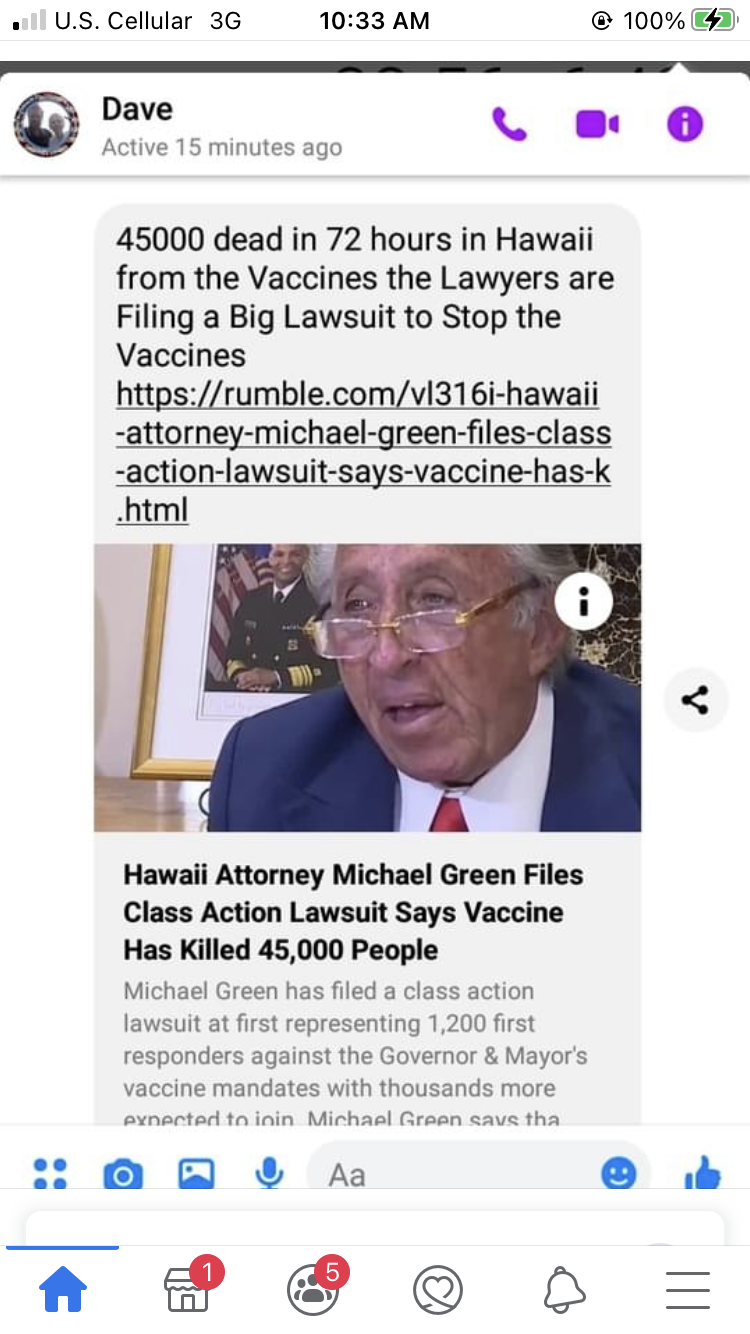Open conversation info for Dave
Screen dimensions: 750x1334
[685, 124]
